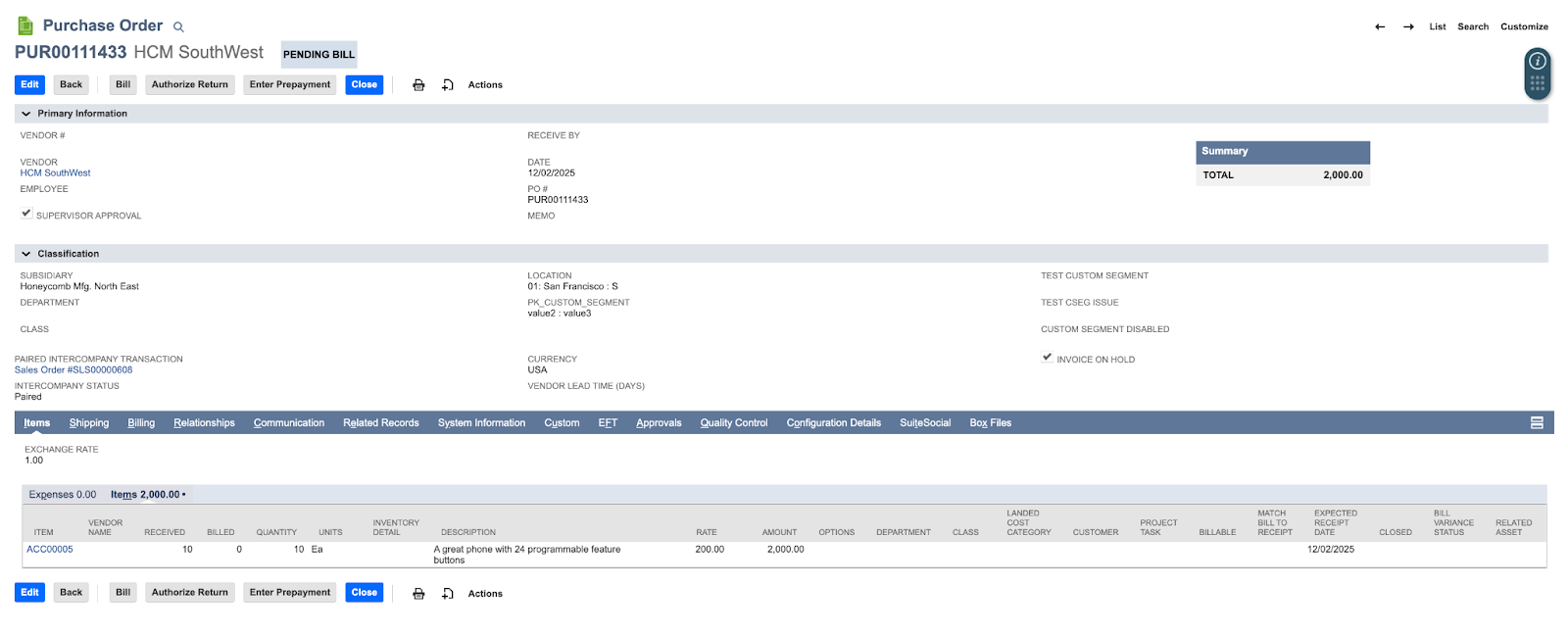1568x633 pixels.
Task: Open item ACC00005 link in the table
Action: [50, 550]
